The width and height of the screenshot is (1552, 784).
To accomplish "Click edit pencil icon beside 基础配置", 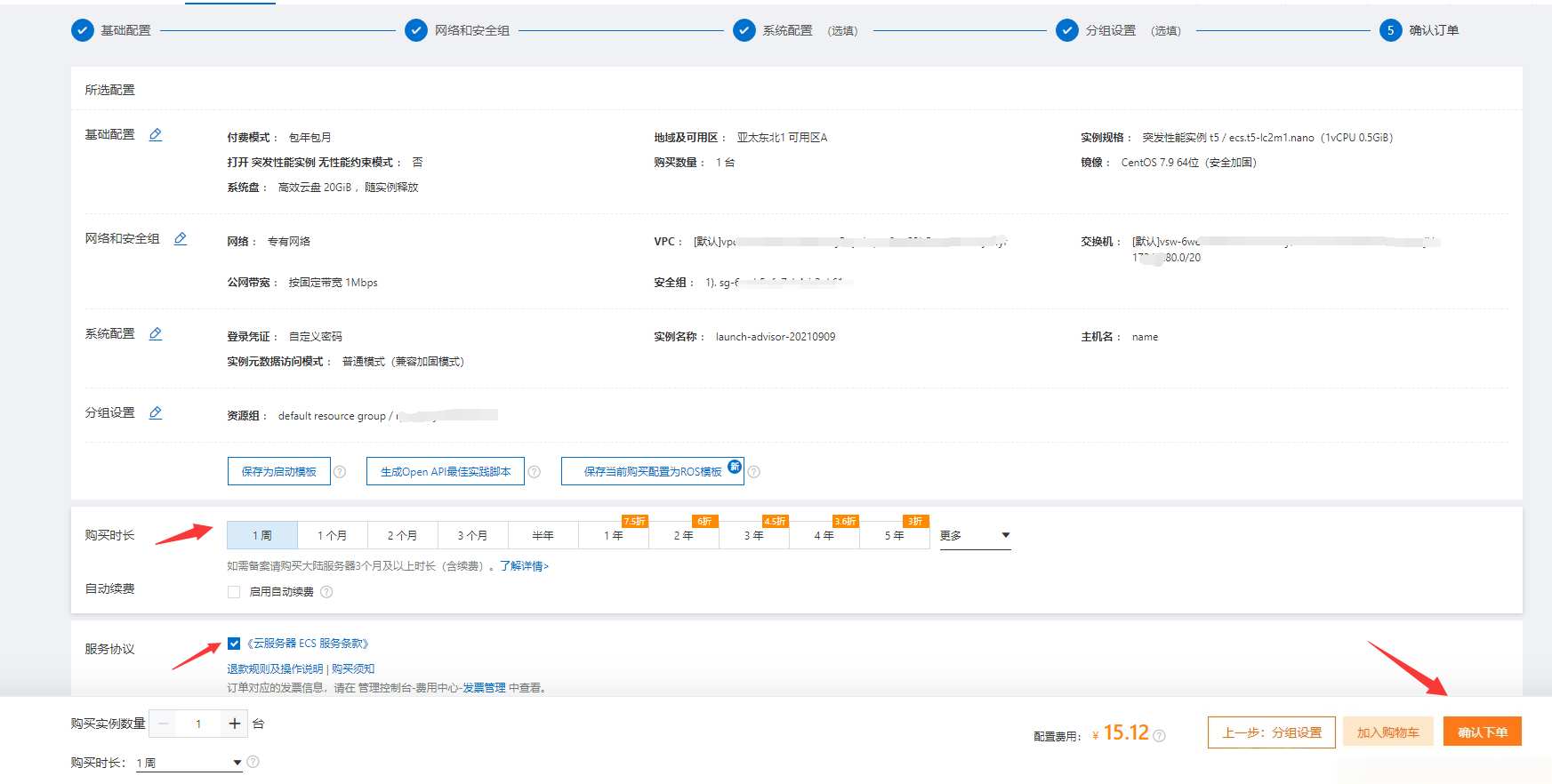I will click(x=156, y=135).
